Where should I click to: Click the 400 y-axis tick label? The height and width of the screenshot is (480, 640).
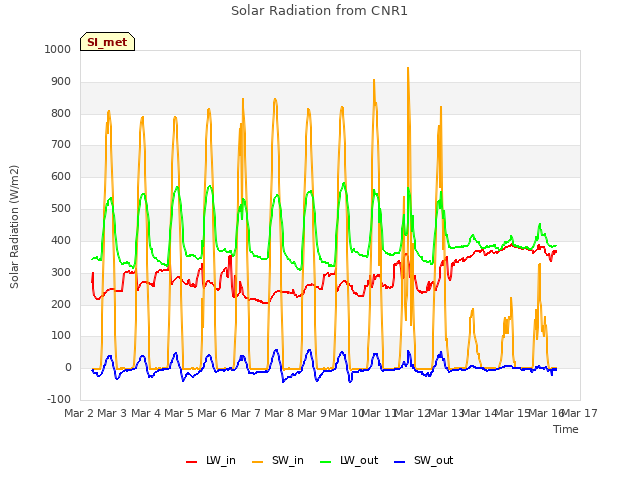click(61, 240)
